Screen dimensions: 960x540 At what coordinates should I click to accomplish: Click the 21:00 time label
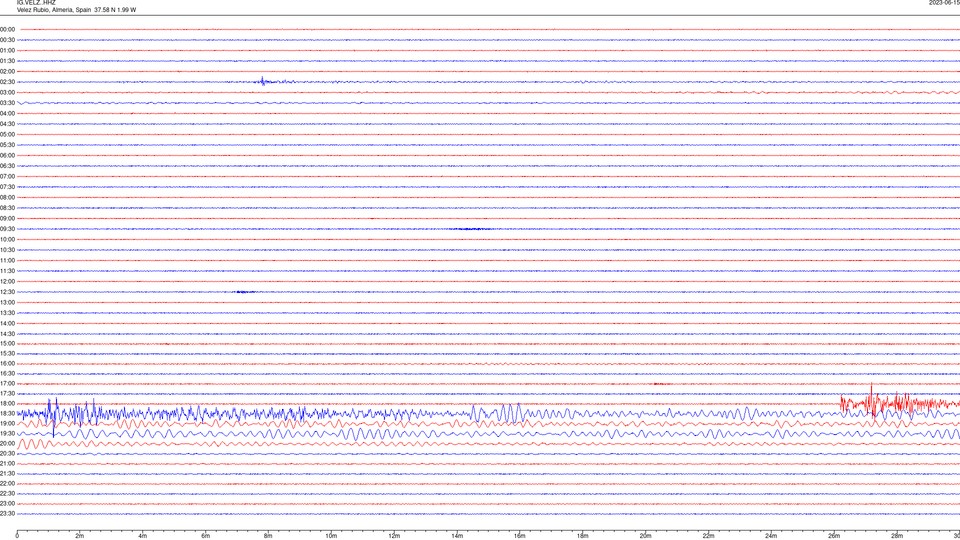tap(7, 464)
